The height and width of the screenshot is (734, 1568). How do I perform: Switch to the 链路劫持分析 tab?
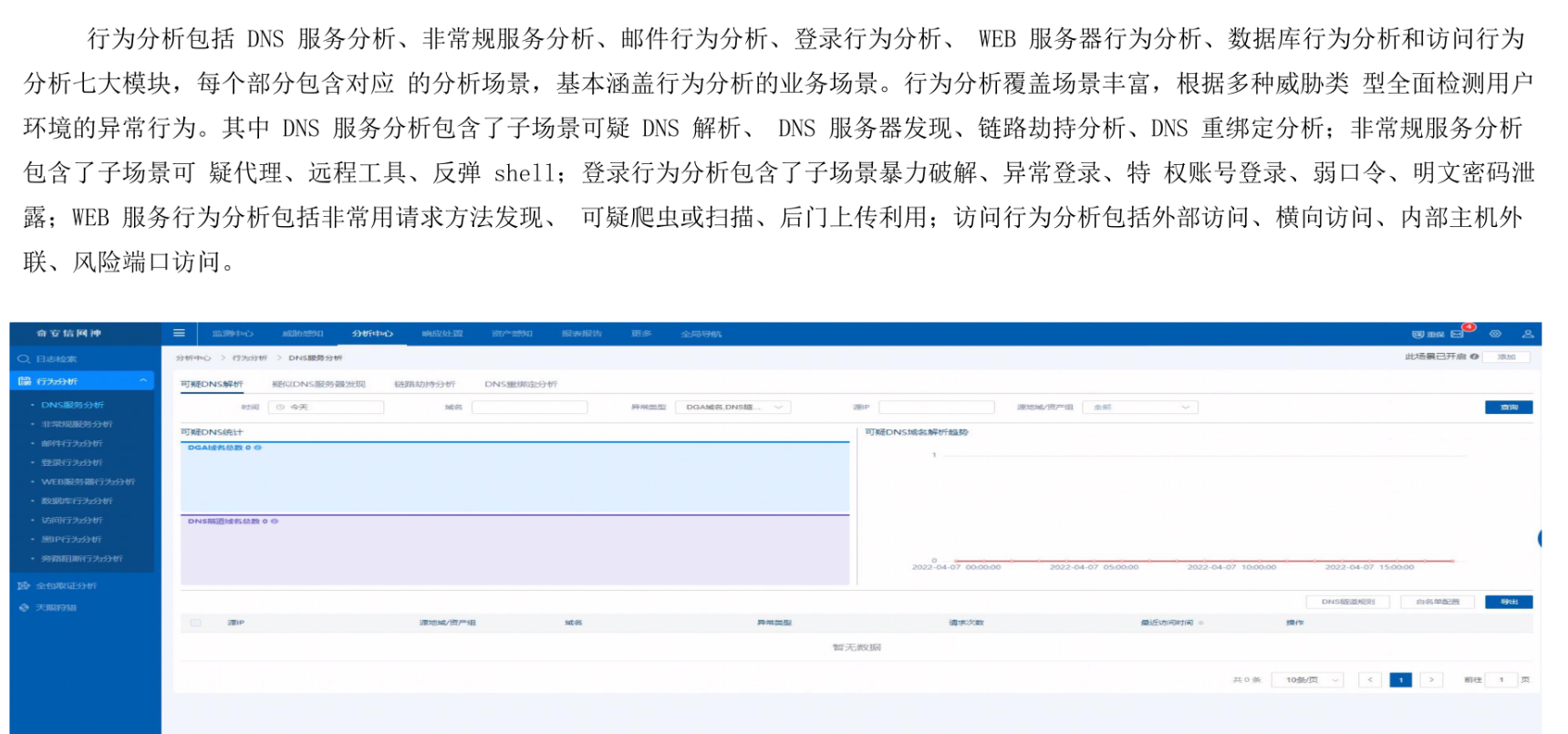click(424, 385)
